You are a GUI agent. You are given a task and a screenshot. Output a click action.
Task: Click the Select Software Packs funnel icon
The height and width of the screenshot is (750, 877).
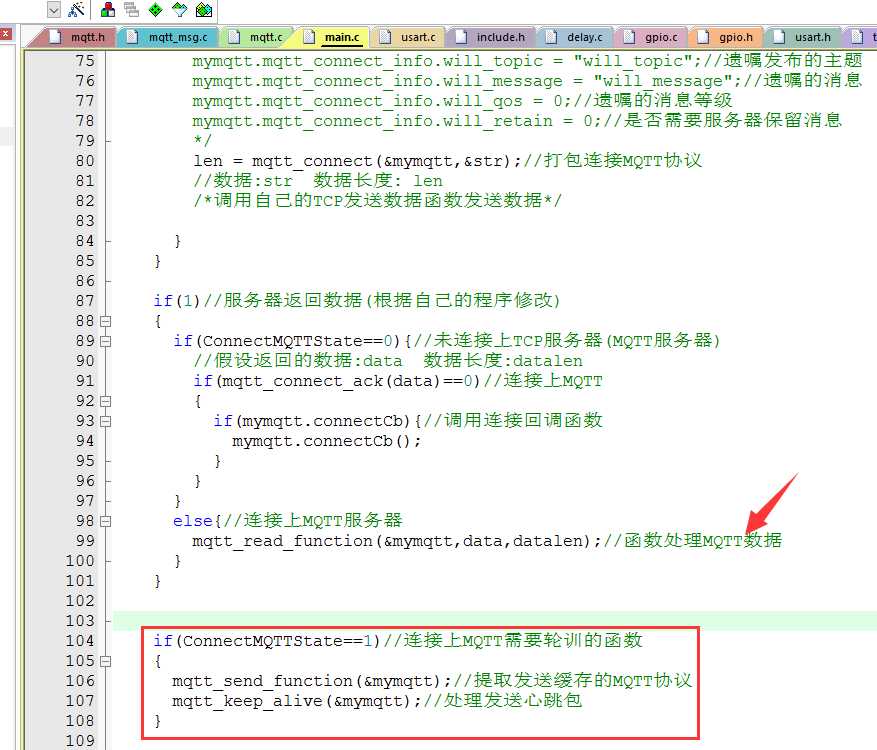[180, 9]
